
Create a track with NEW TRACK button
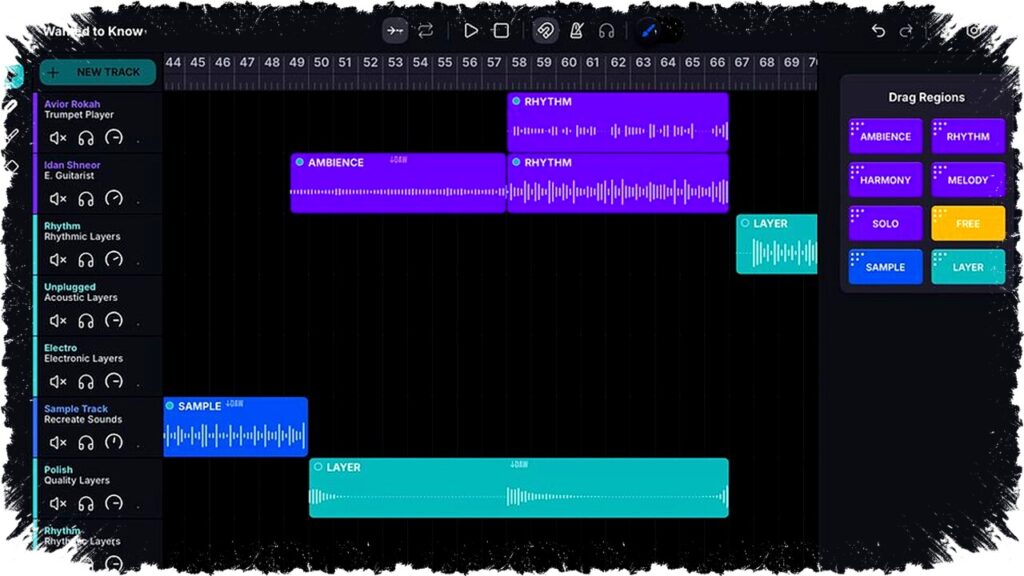pyautogui.click(x=98, y=72)
